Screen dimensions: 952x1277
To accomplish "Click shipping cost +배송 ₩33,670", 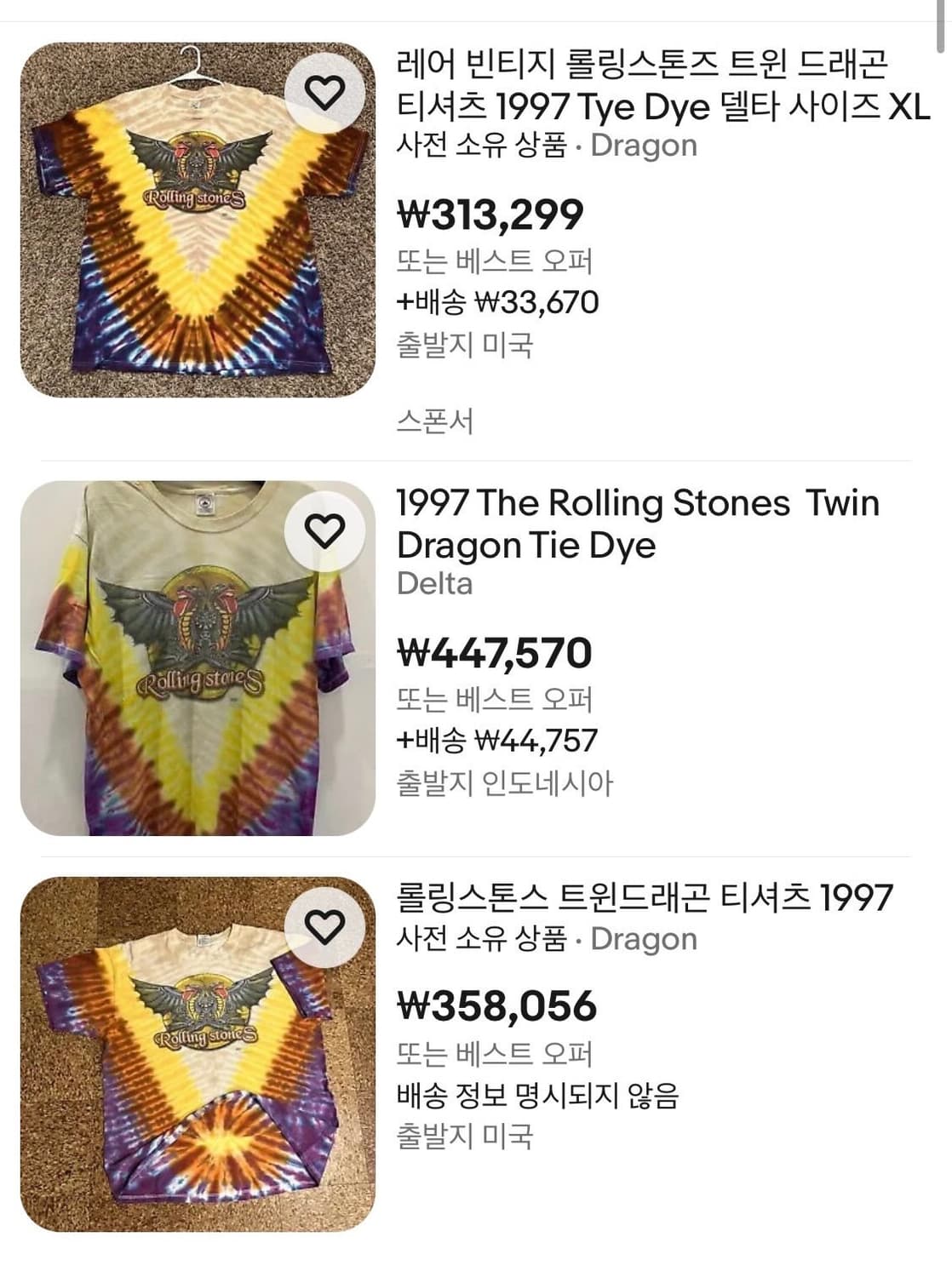I will click(497, 302).
